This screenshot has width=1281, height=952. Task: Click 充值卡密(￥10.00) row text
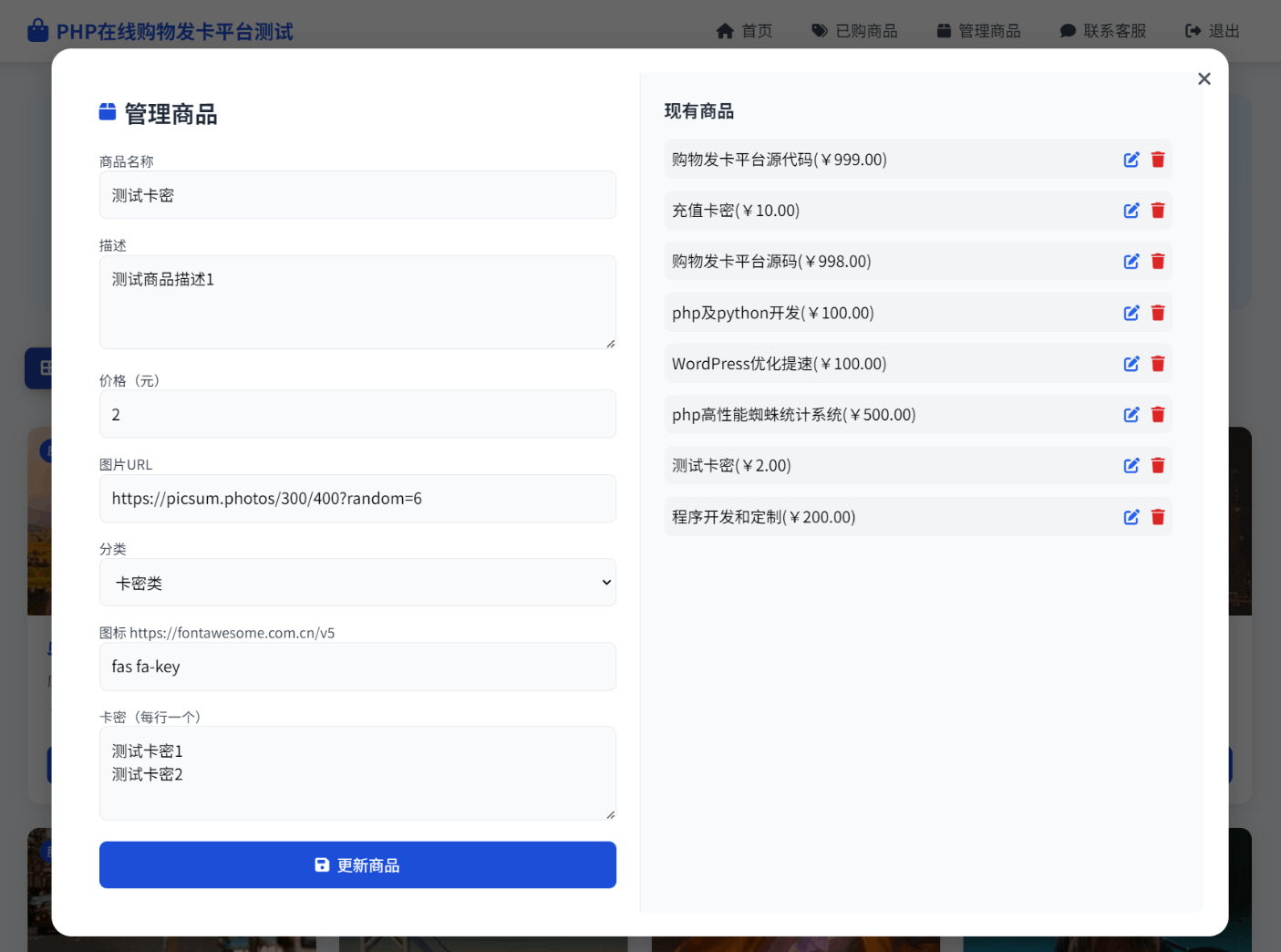736,211
